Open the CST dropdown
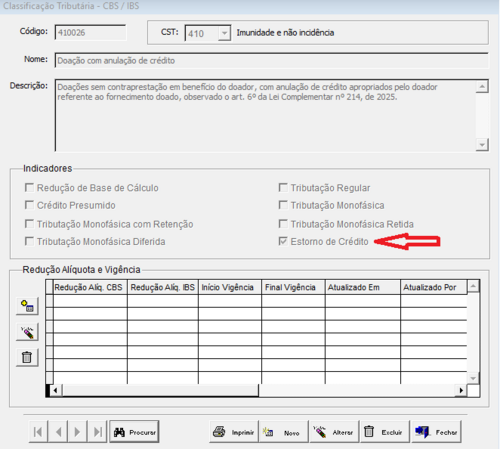Viewport: 500px width, 449px height. [224, 33]
